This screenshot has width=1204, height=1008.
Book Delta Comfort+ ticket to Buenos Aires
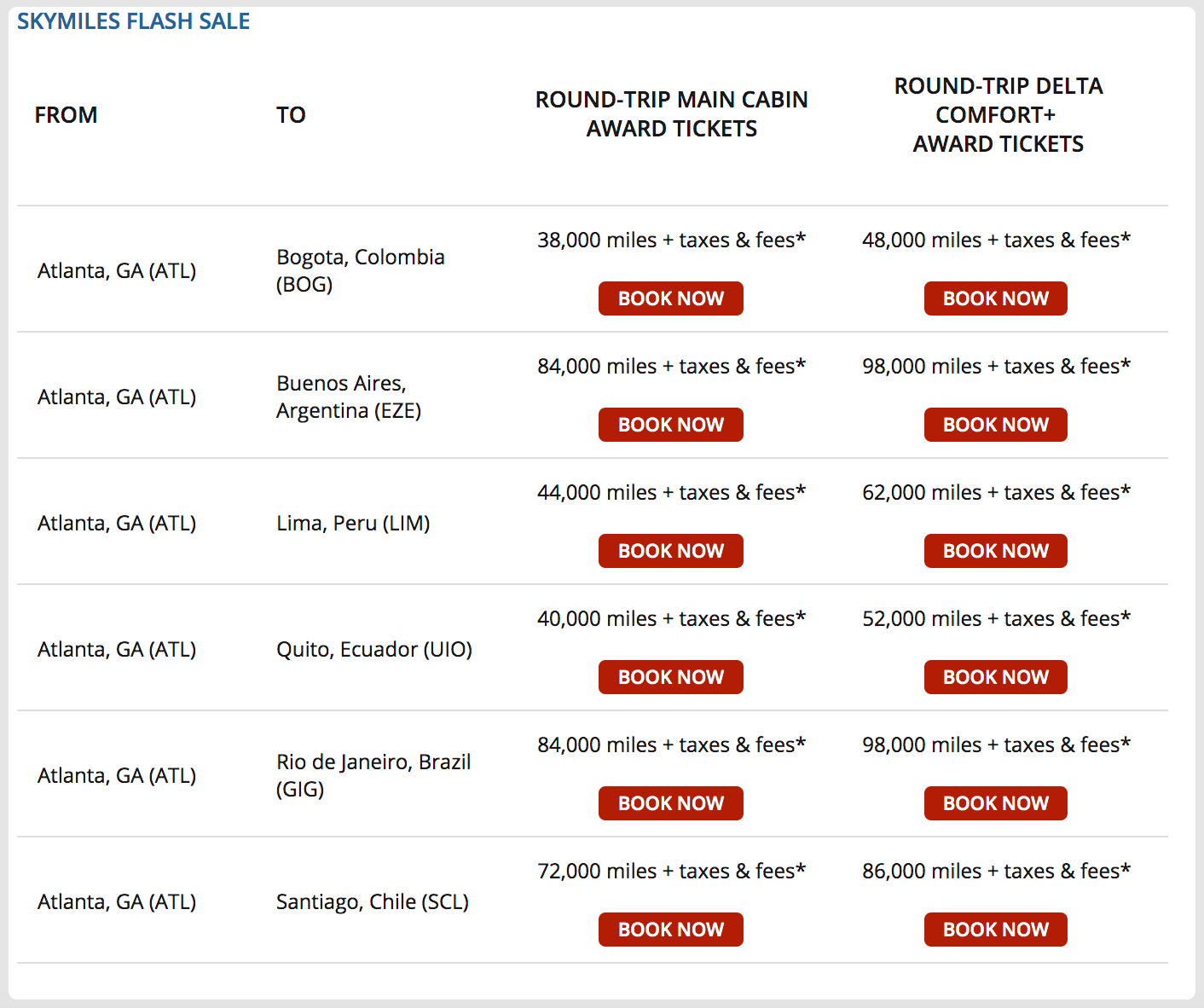coord(995,425)
